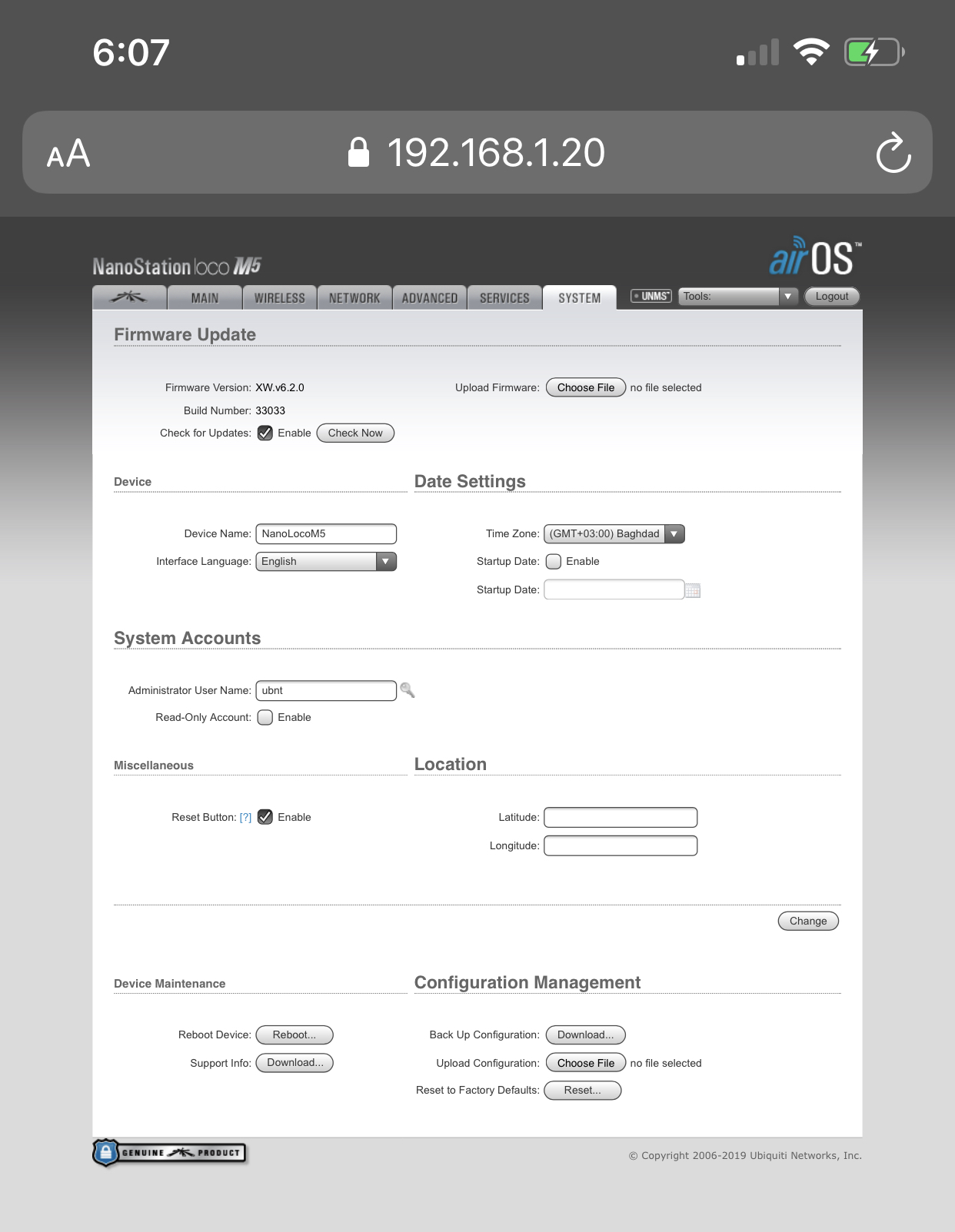Click the System Accounts heading

click(x=188, y=638)
